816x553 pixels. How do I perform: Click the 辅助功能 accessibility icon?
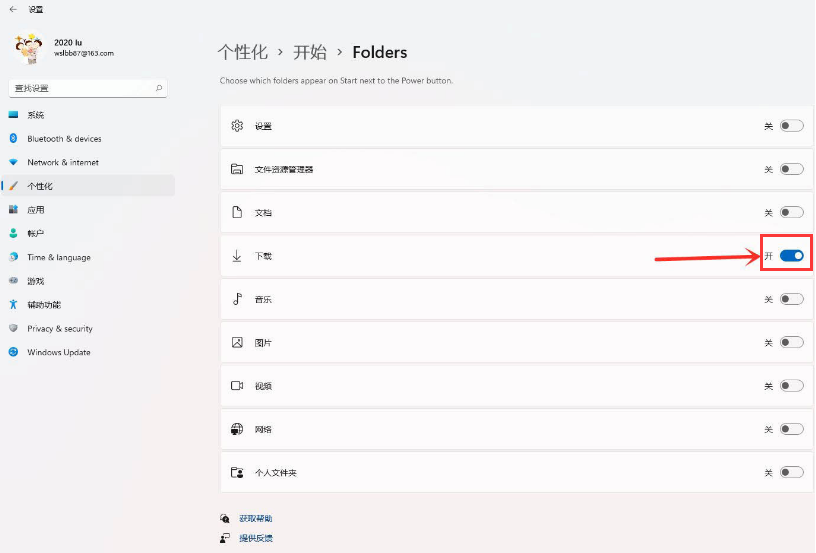14,304
